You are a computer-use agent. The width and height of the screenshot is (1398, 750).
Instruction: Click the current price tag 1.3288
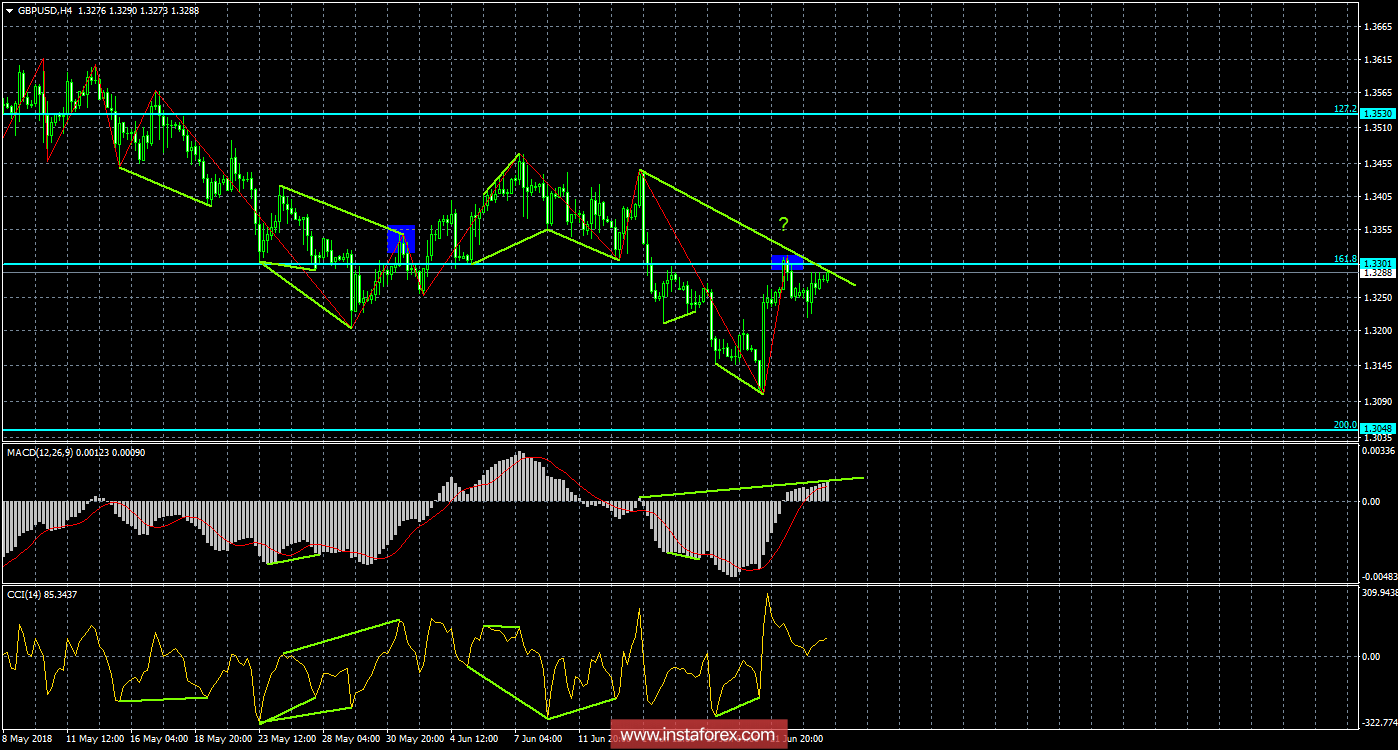1377,273
